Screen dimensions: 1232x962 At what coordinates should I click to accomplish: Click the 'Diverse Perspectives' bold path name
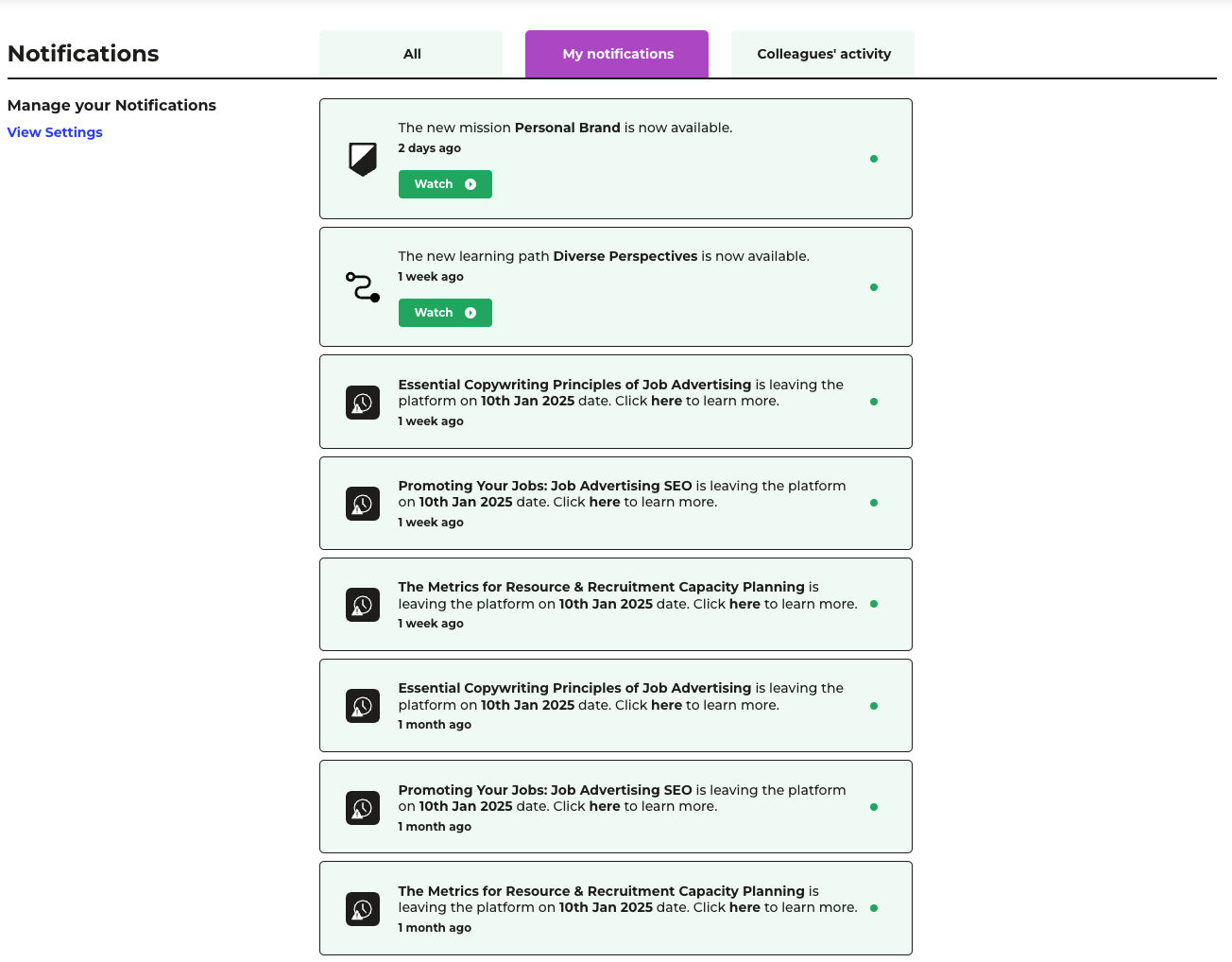(625, 256)
